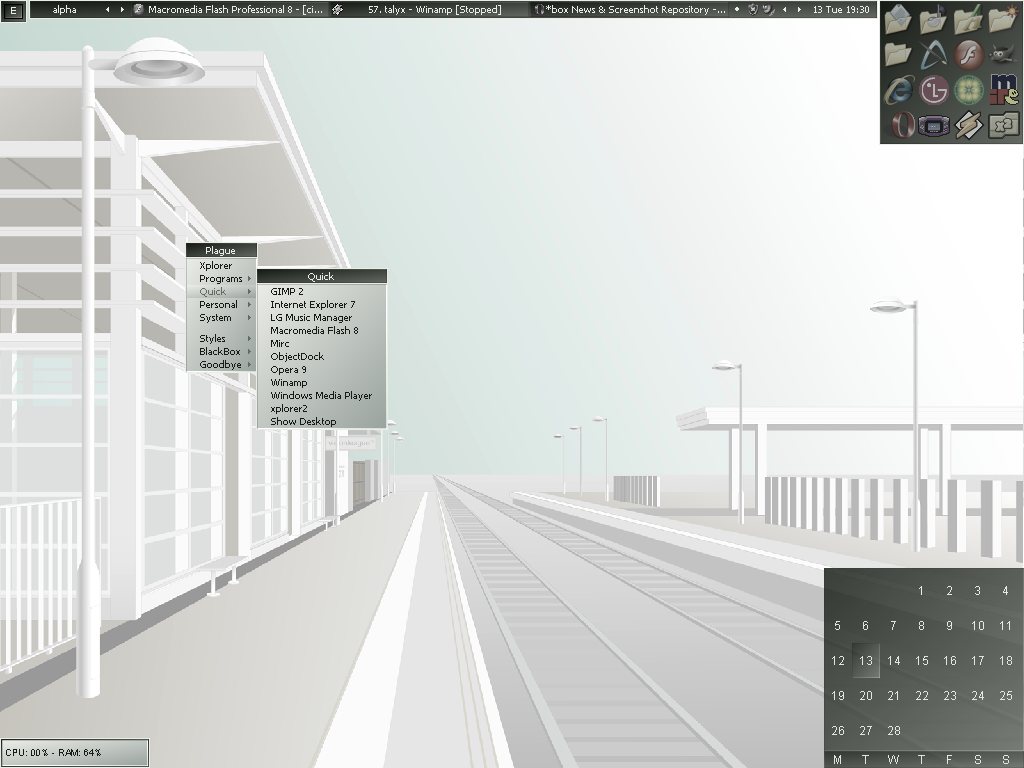
Task: Click the Game Boy Advance emulator icon
Action: pyautogui.click(x=933, y=126)
